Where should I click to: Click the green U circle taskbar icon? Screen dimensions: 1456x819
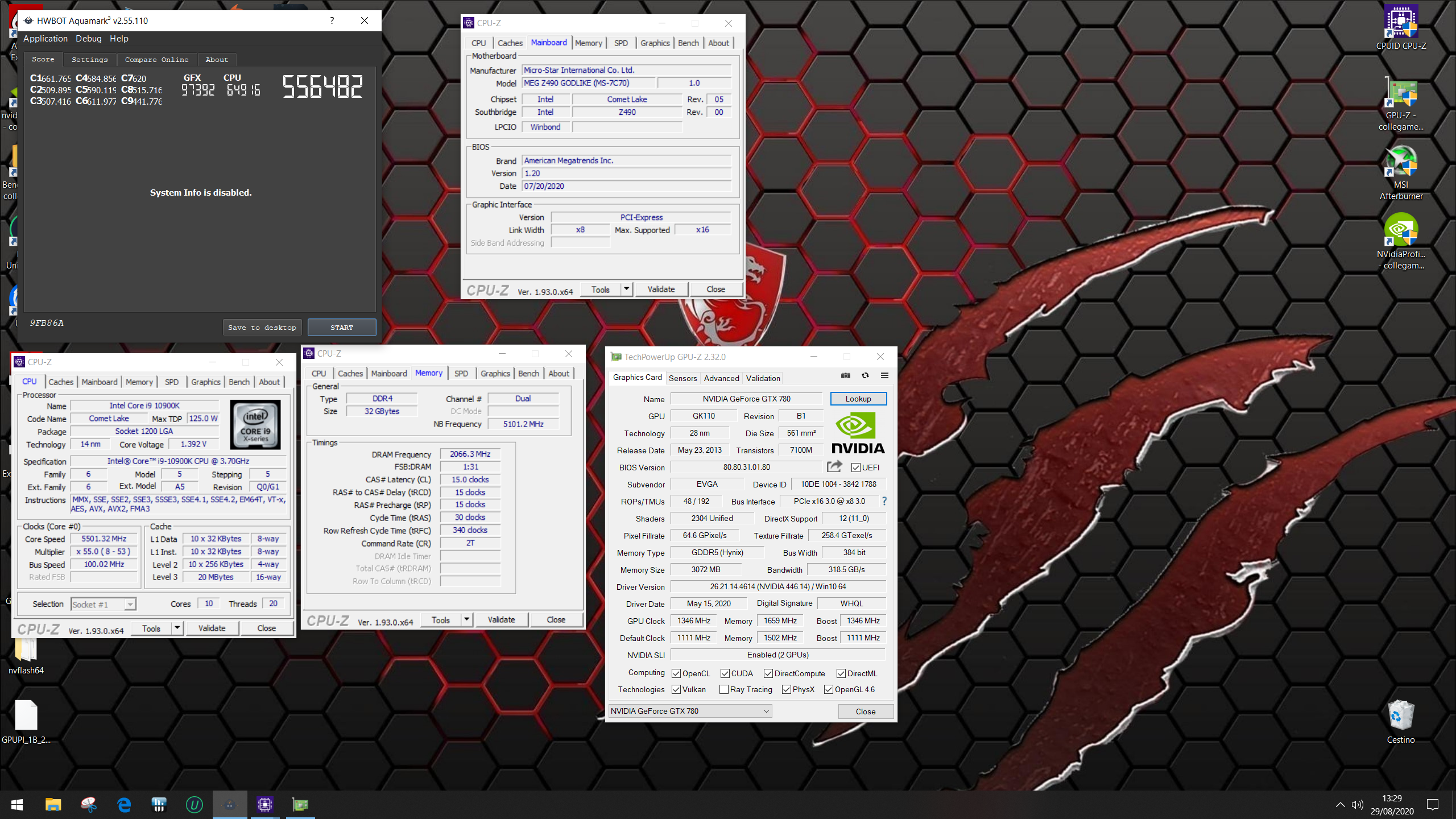pos(194,805)
